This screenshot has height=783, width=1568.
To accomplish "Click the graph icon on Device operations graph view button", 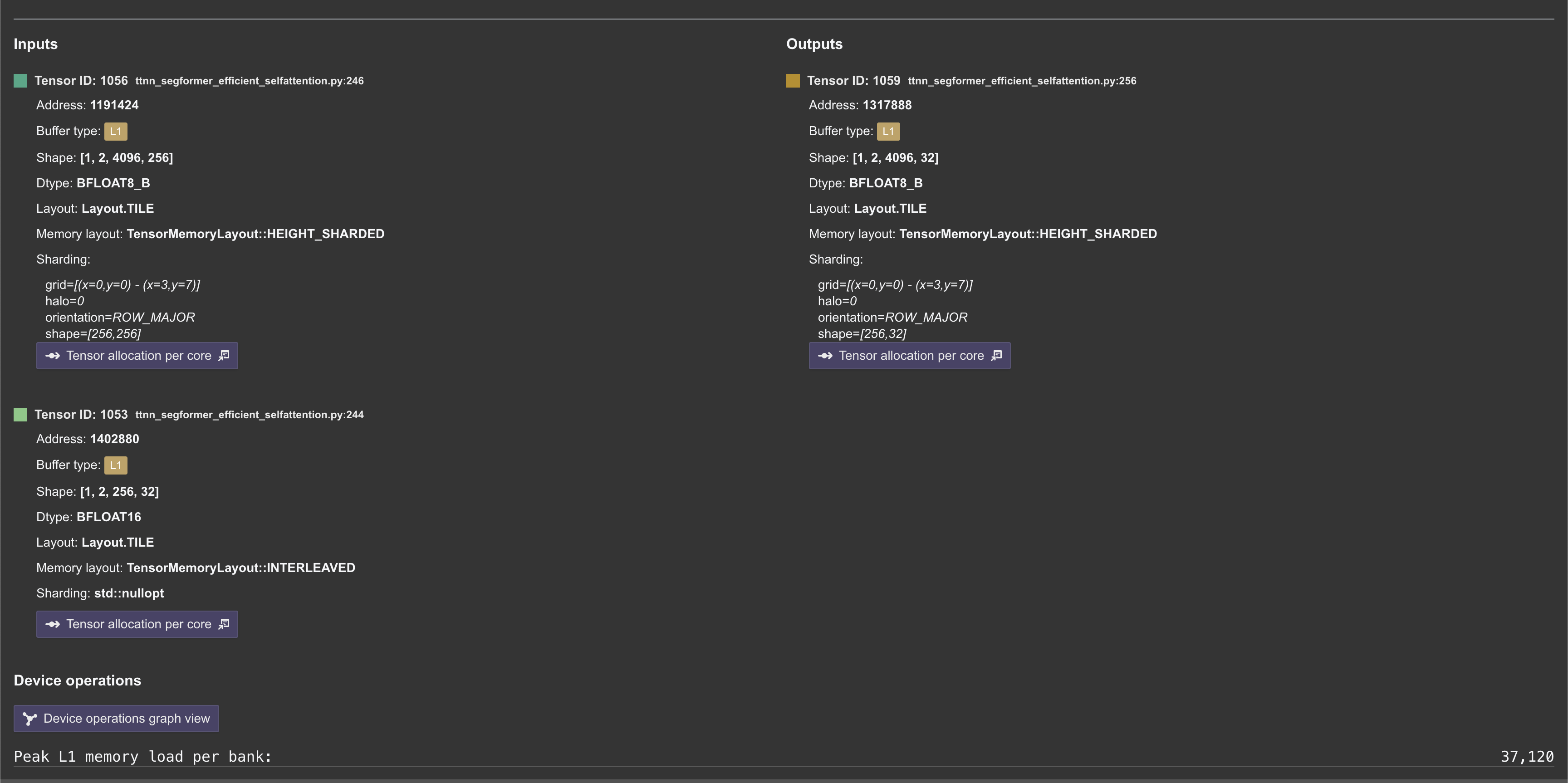I will [29, 718].
